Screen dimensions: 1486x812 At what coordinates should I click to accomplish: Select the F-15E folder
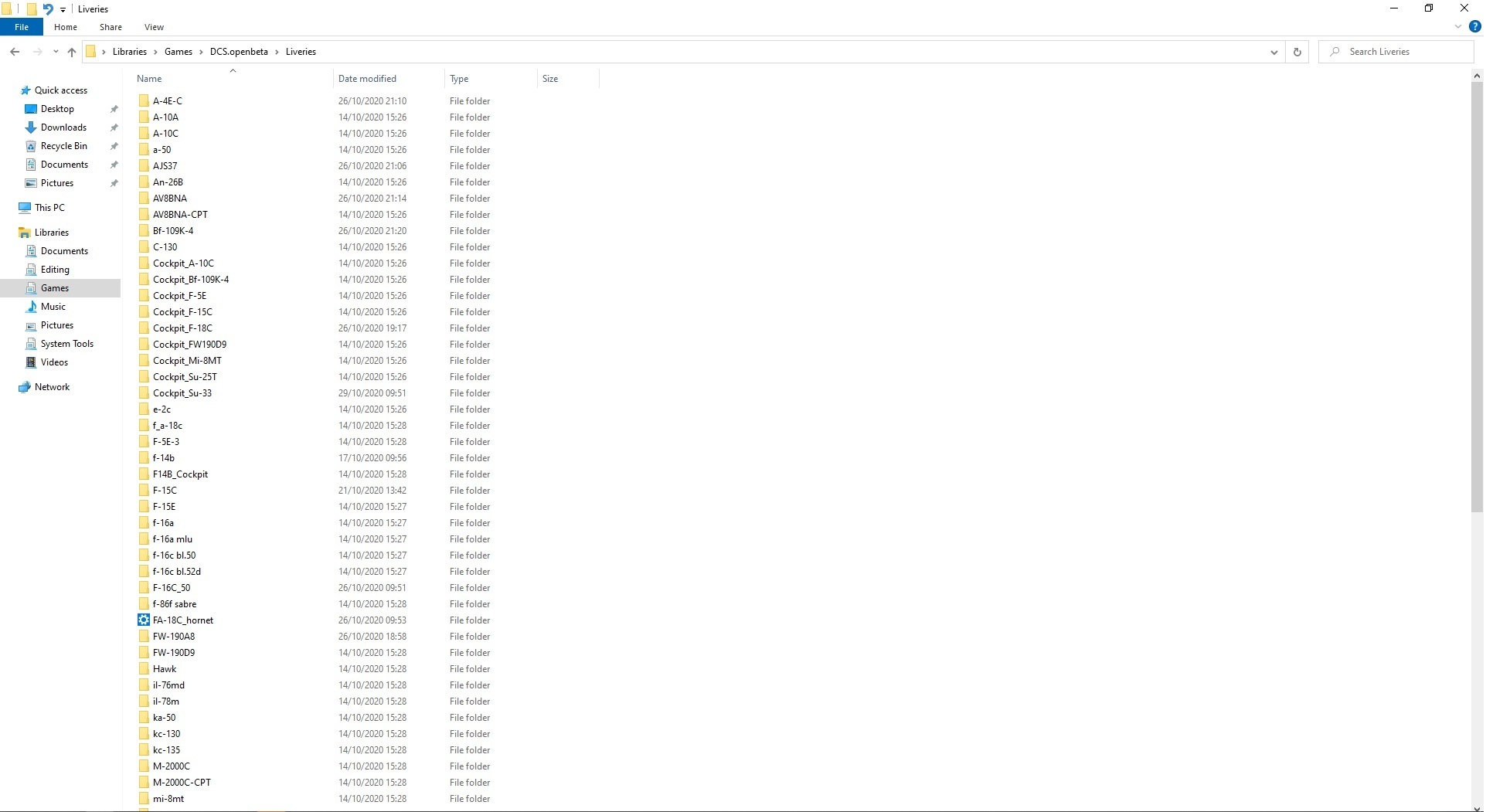point(164,507)
